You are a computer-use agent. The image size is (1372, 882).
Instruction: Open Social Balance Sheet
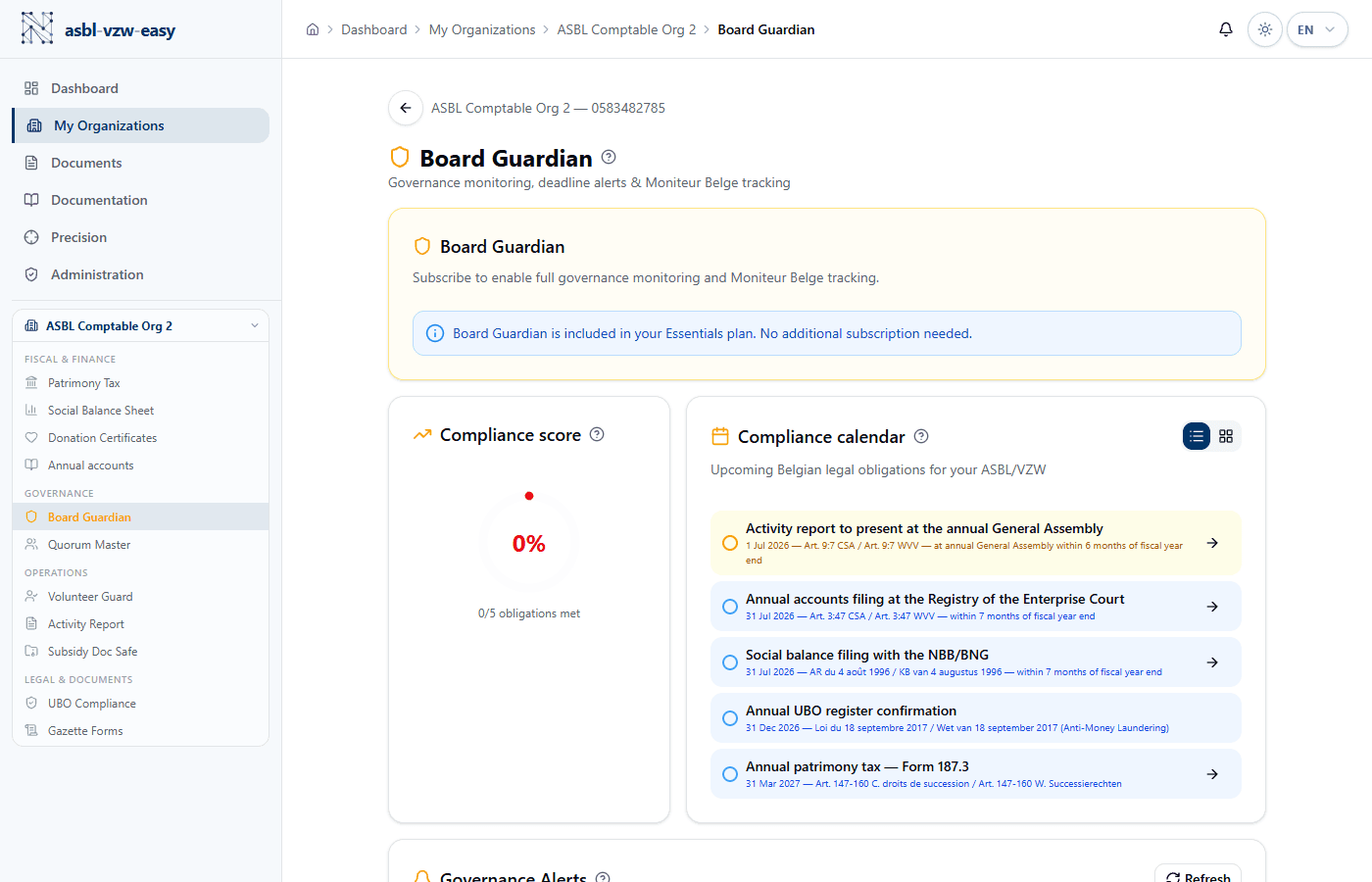click(140, 411)
